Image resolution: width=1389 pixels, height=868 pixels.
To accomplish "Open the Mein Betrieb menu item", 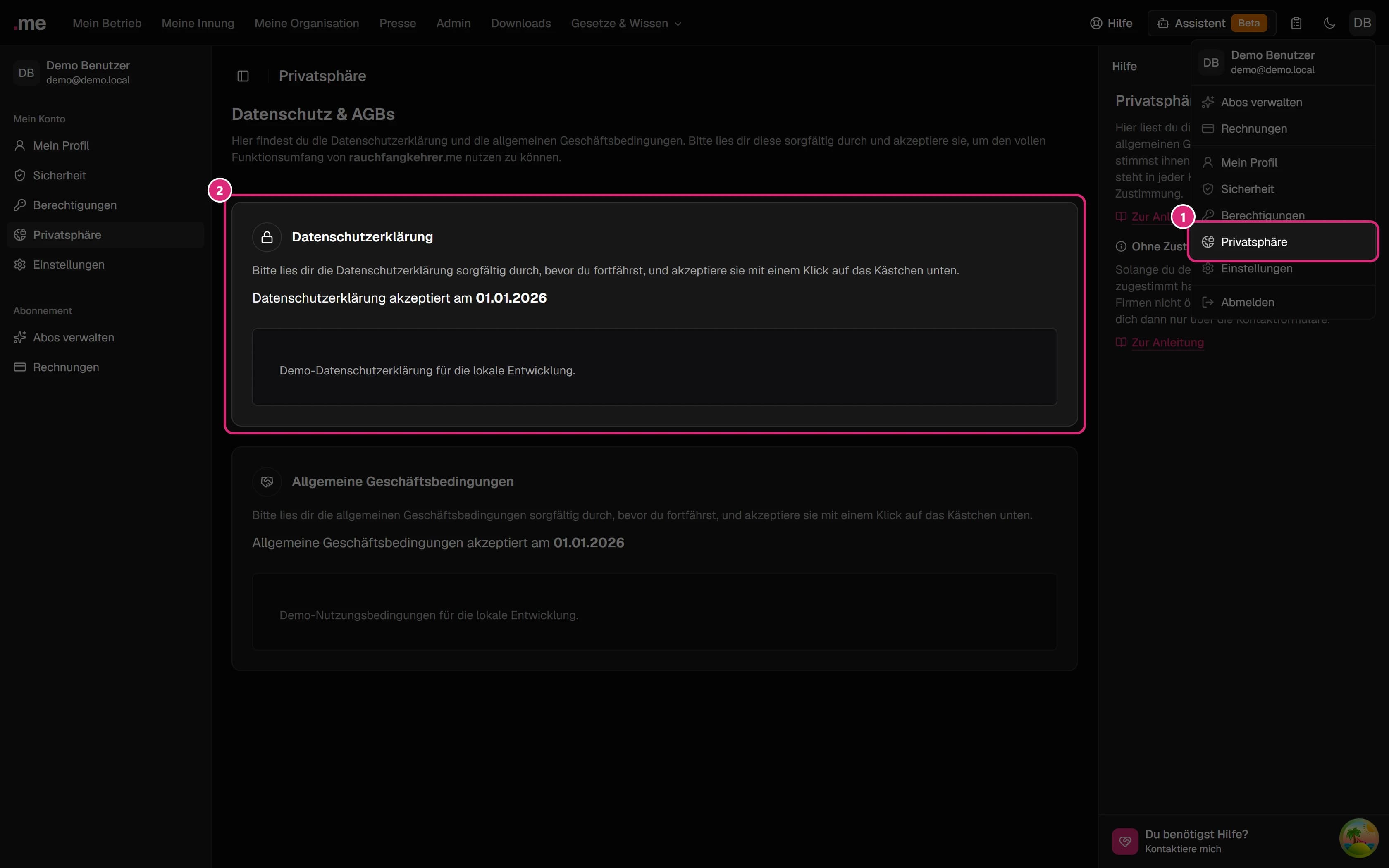I will point(107,24).
